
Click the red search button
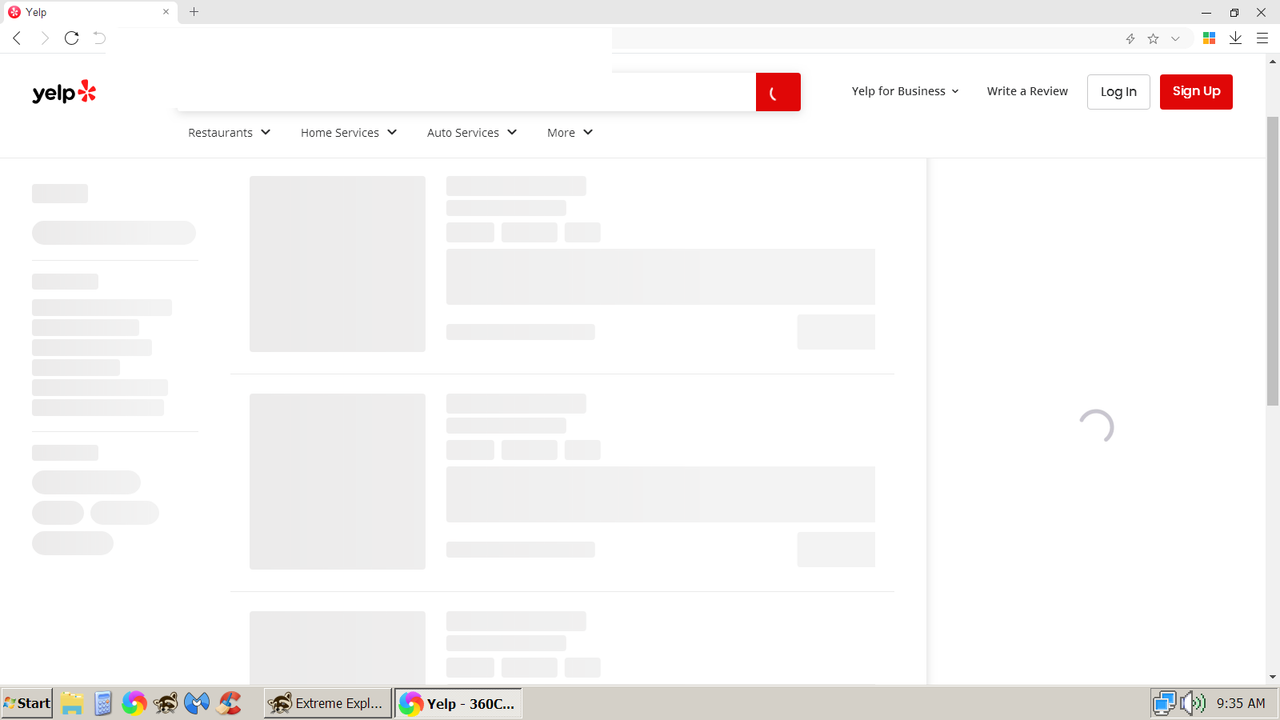click(778, 92)
